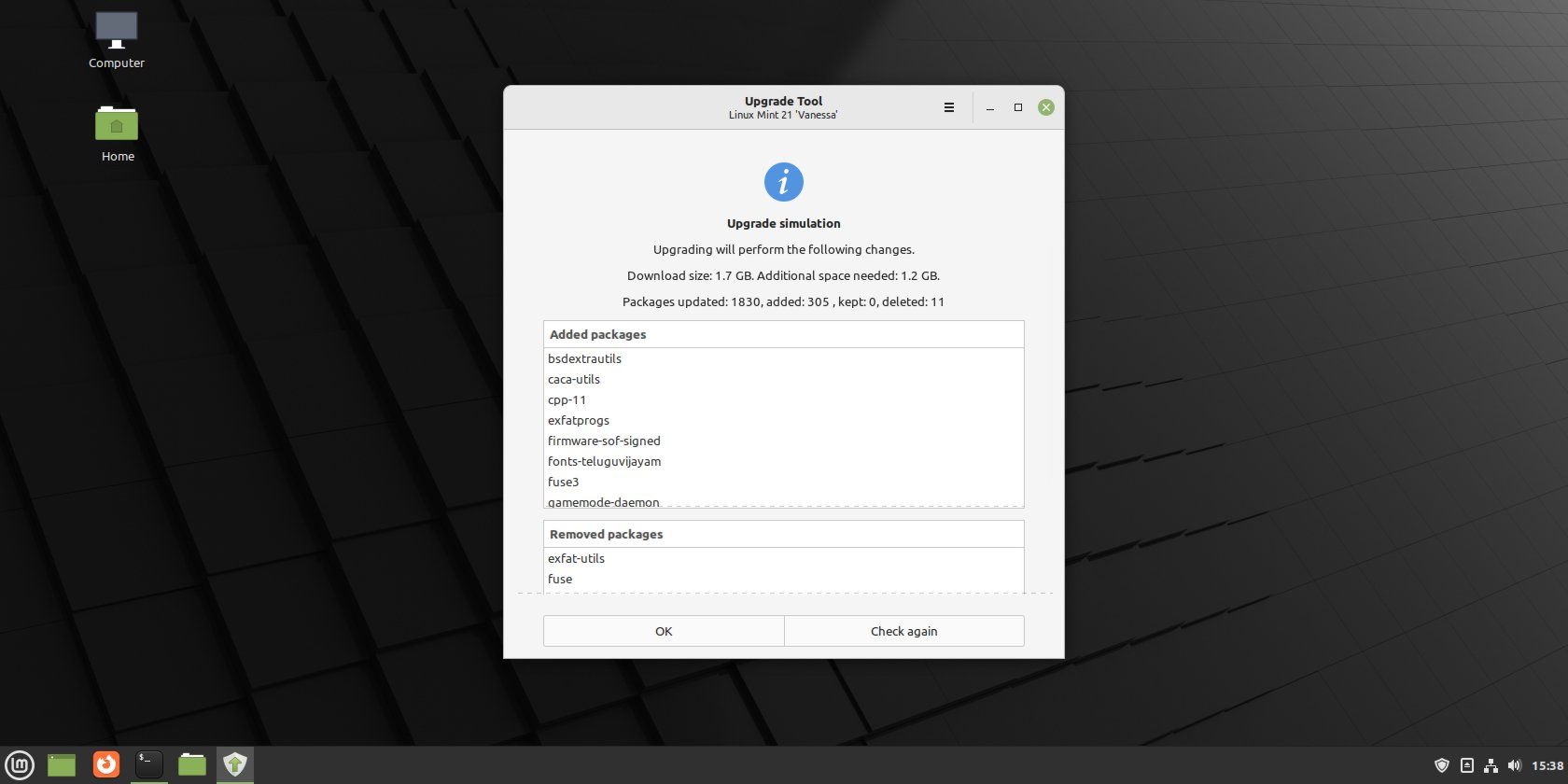Select fuse in Removed packages
1568x784 pixels.
click(x=784, y=579)
